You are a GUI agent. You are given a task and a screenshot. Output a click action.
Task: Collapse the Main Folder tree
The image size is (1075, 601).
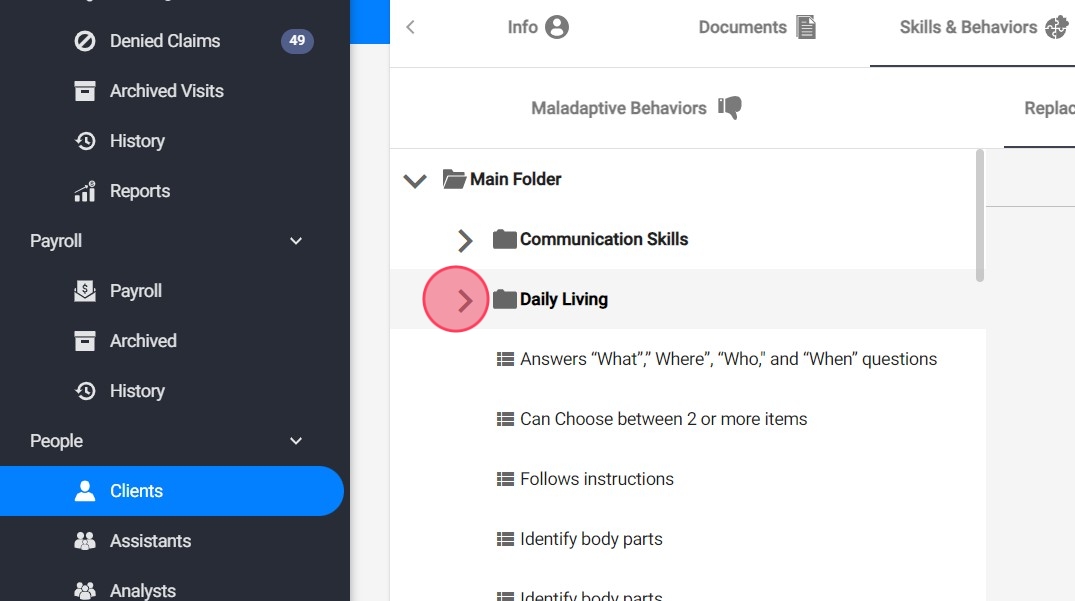[x=414, y=180]
